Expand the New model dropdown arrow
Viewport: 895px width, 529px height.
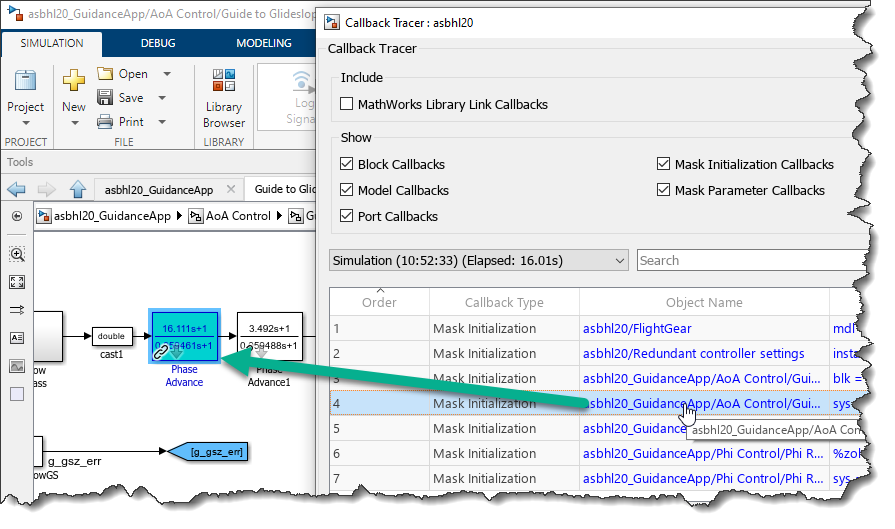point(74,124)
